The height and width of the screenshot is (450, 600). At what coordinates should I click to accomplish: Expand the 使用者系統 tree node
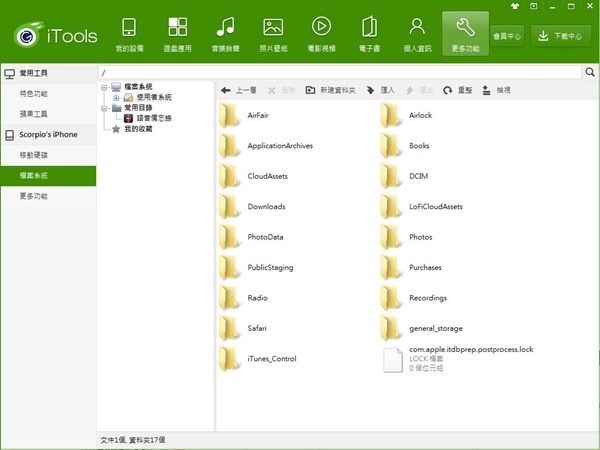click(117, 98)
